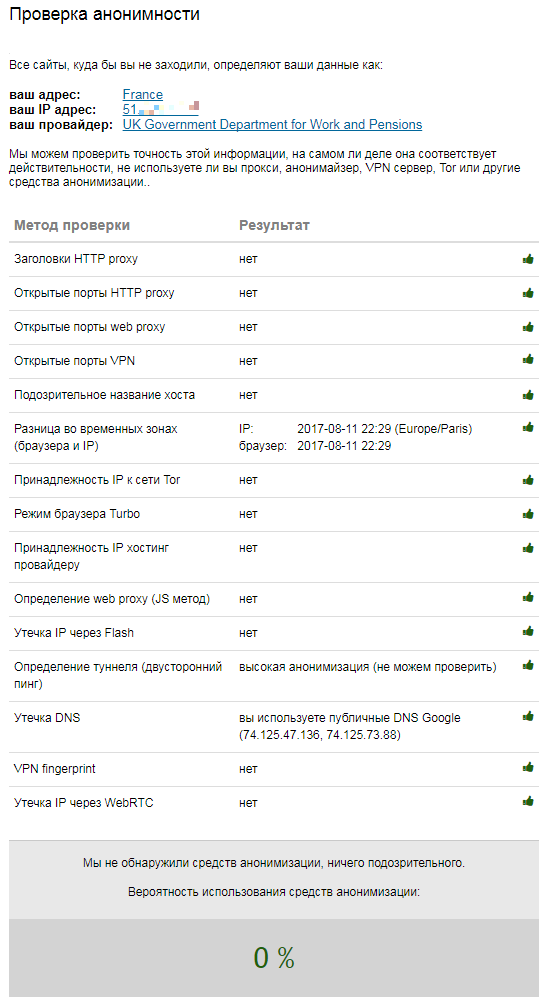This screenshot has width=549, height=1002.
Task: Click thumbs-up icon for Заголовки HTTP proxy
Action: (x=528, y=259)
